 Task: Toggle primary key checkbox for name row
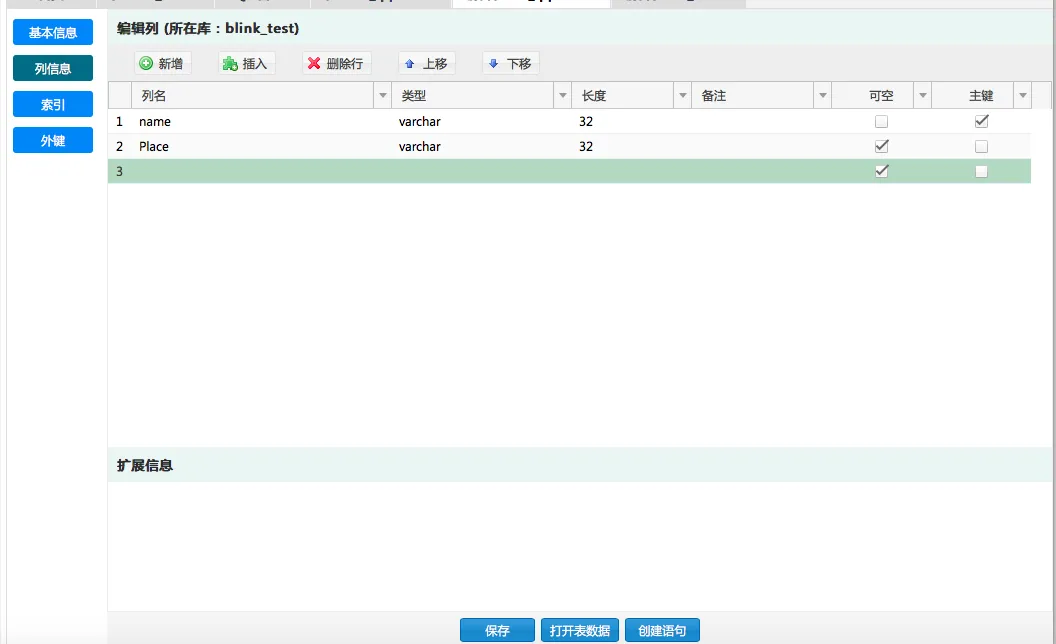[x=981, y=121]
